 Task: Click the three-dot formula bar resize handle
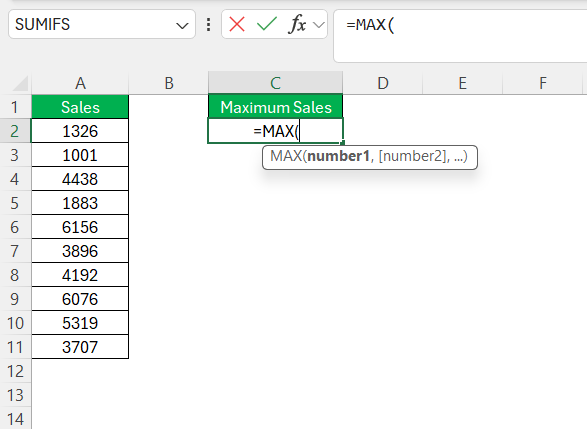(209, 25)
